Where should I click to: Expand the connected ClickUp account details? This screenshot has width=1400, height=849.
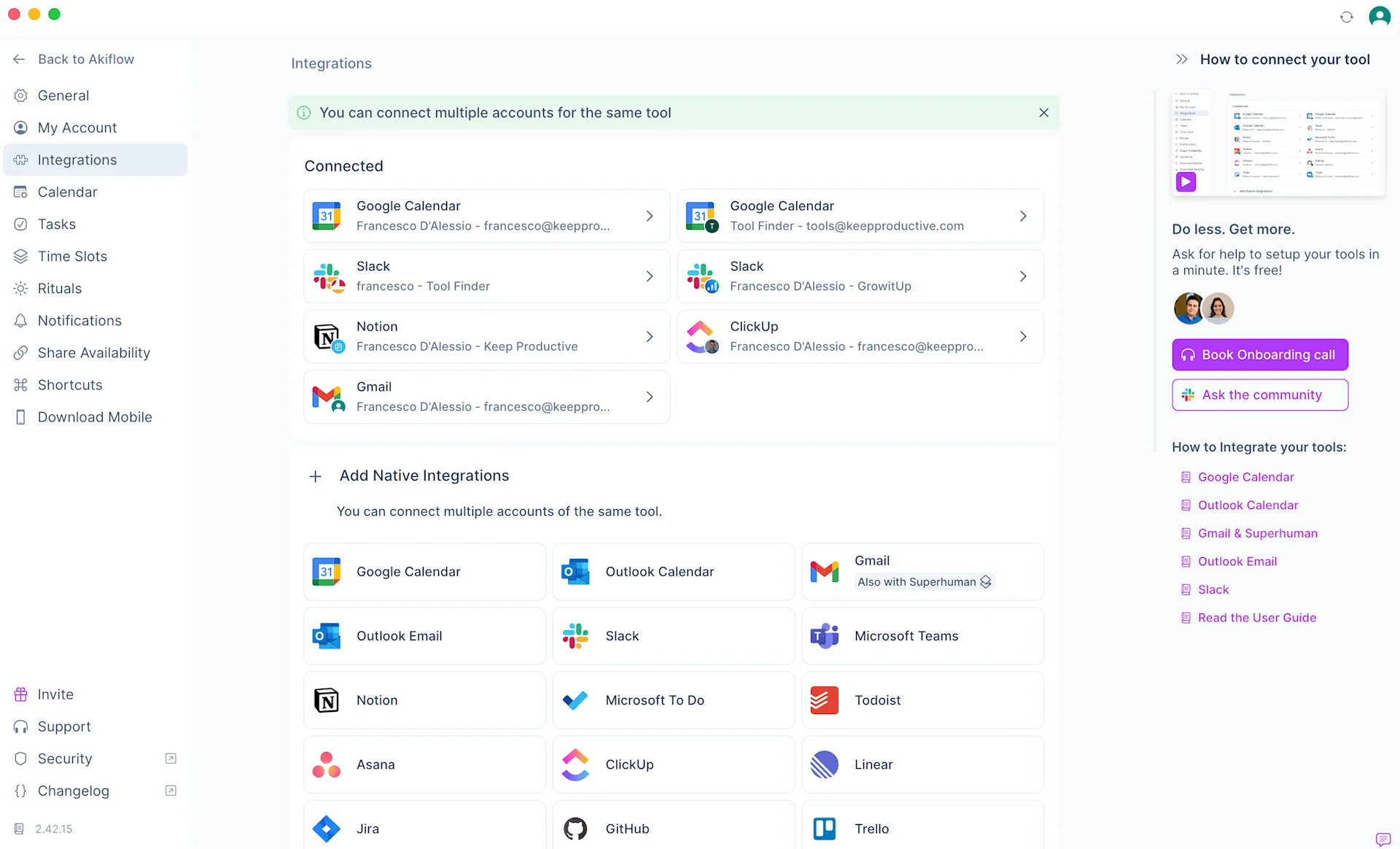tap(1023, 336)
